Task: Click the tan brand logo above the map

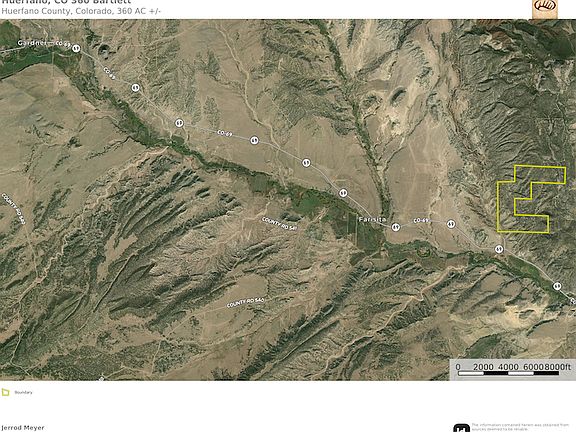Action: point(545,8)
